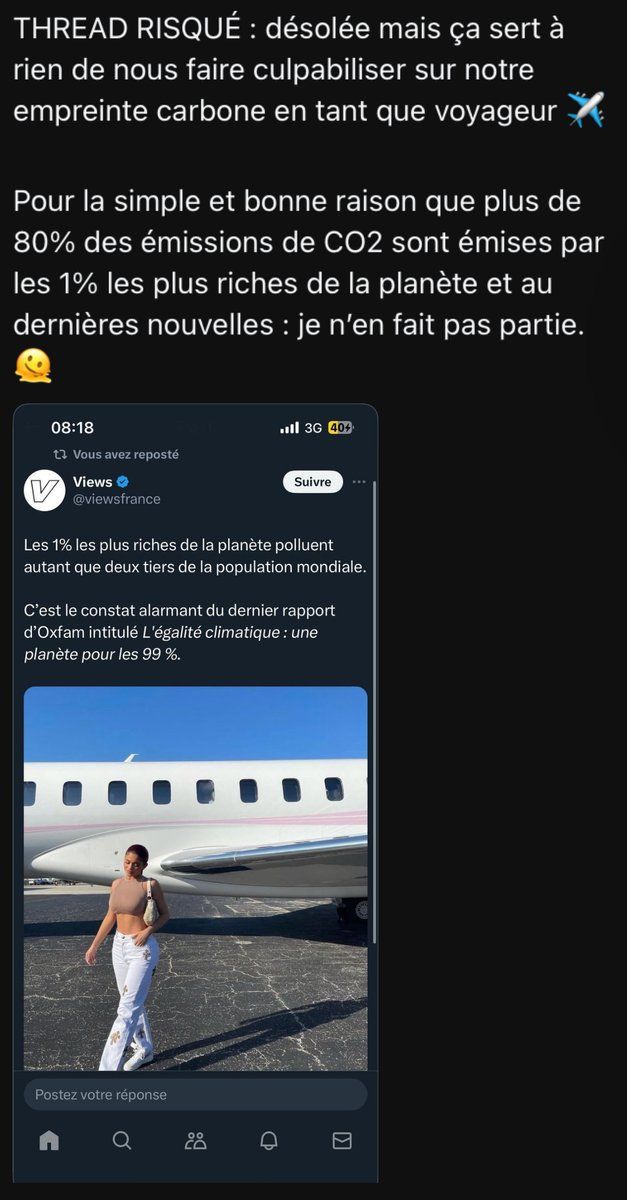
Task: Open the private jet photo
Action: 195,878
